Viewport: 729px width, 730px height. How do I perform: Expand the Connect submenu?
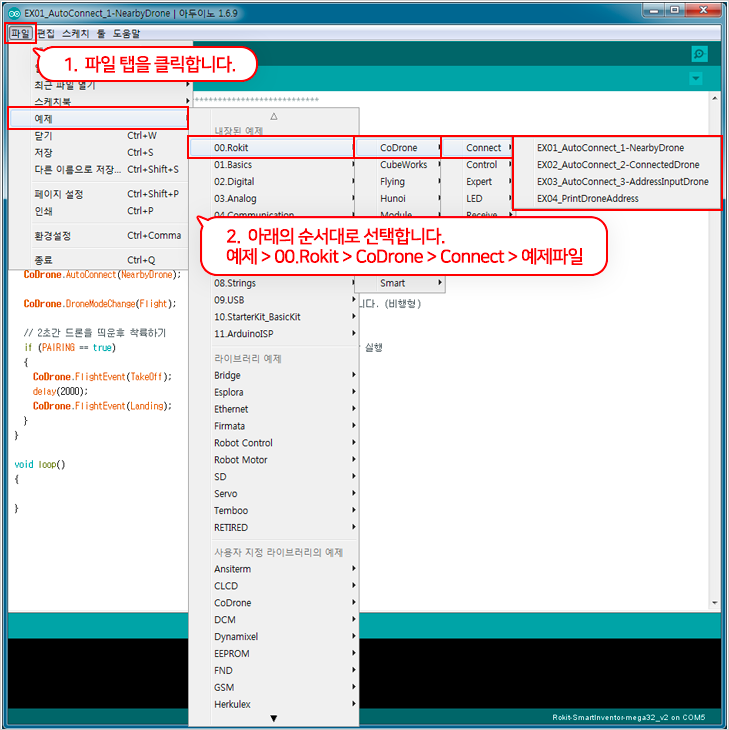[x=484, y=148]
